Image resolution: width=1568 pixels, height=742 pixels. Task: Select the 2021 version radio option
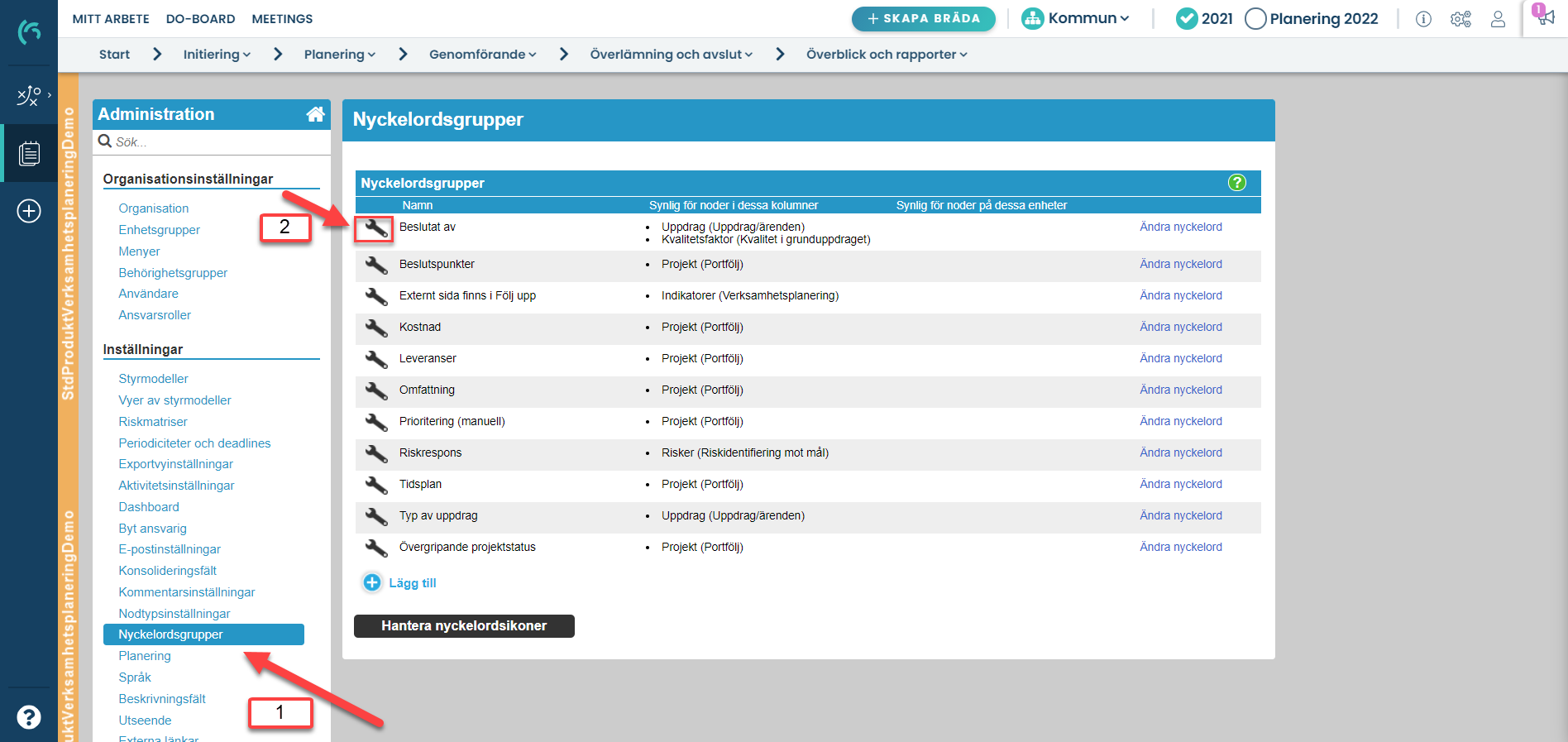click(1187, 18)
